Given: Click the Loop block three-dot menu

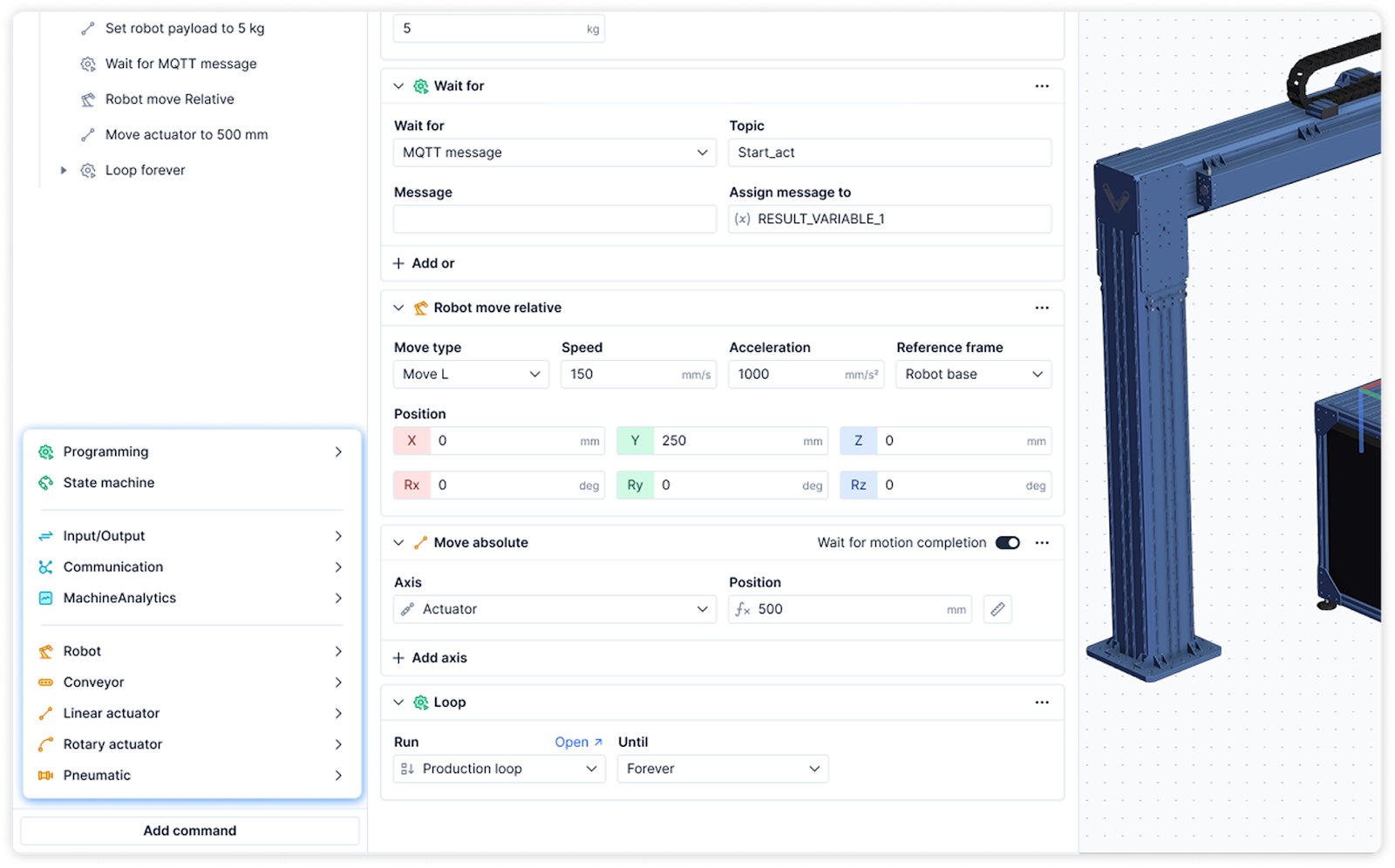Looking at the screenshot, I should 1042,702.
